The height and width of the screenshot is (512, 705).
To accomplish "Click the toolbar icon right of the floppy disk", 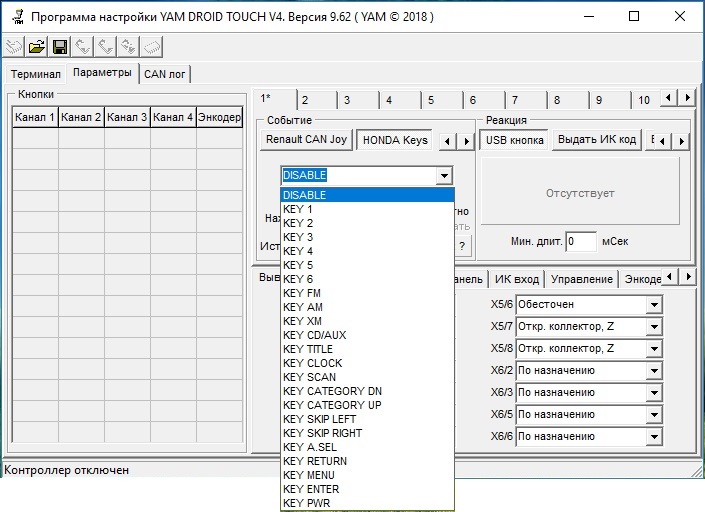I will (83, 46).
